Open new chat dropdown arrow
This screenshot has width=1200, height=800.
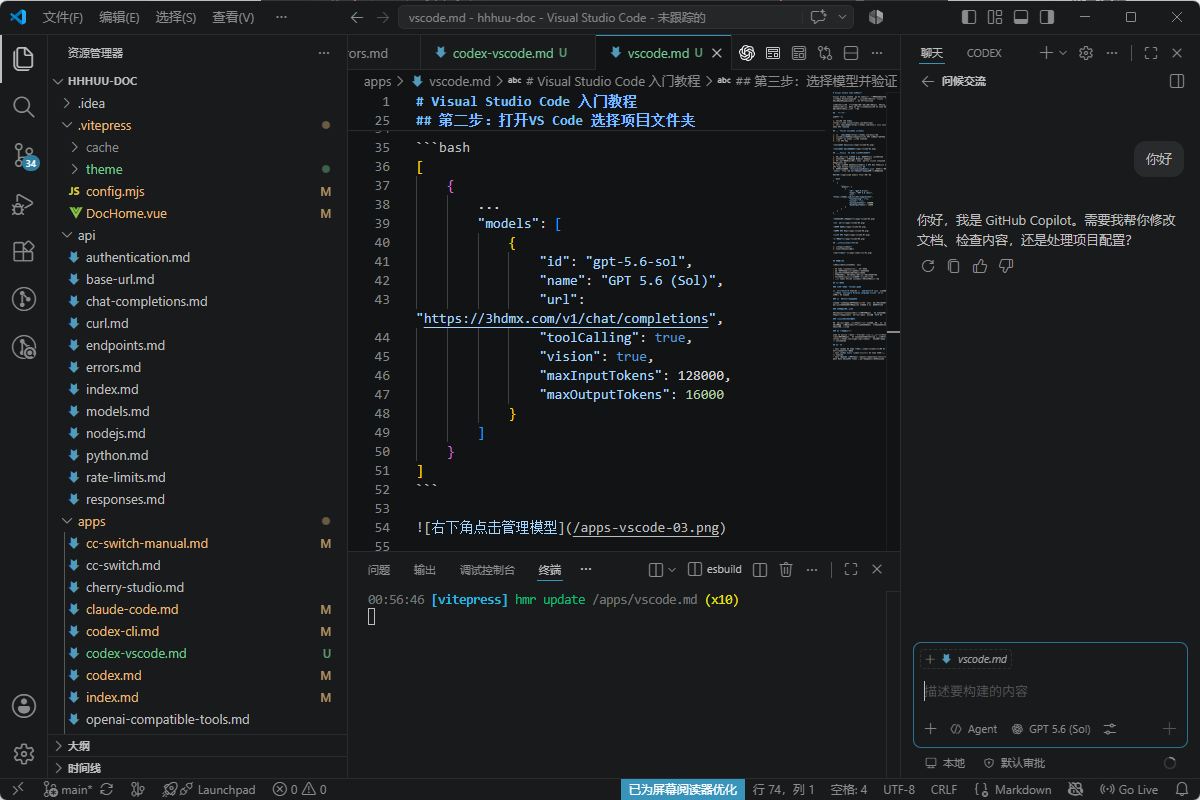pos(1062,53)
